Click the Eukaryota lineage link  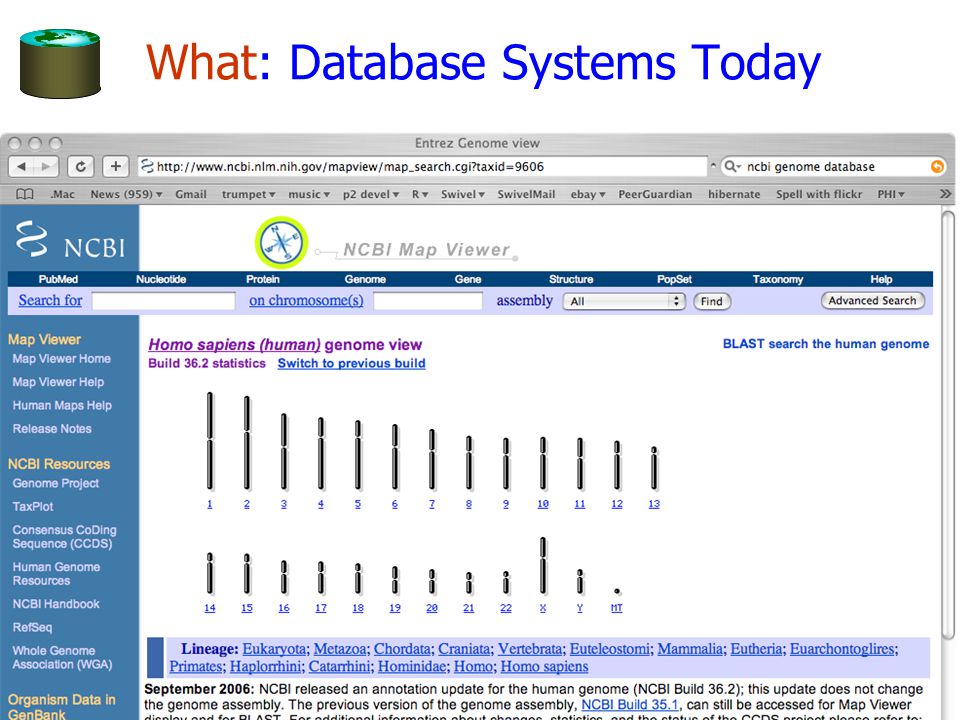click(x=274, y=649)
